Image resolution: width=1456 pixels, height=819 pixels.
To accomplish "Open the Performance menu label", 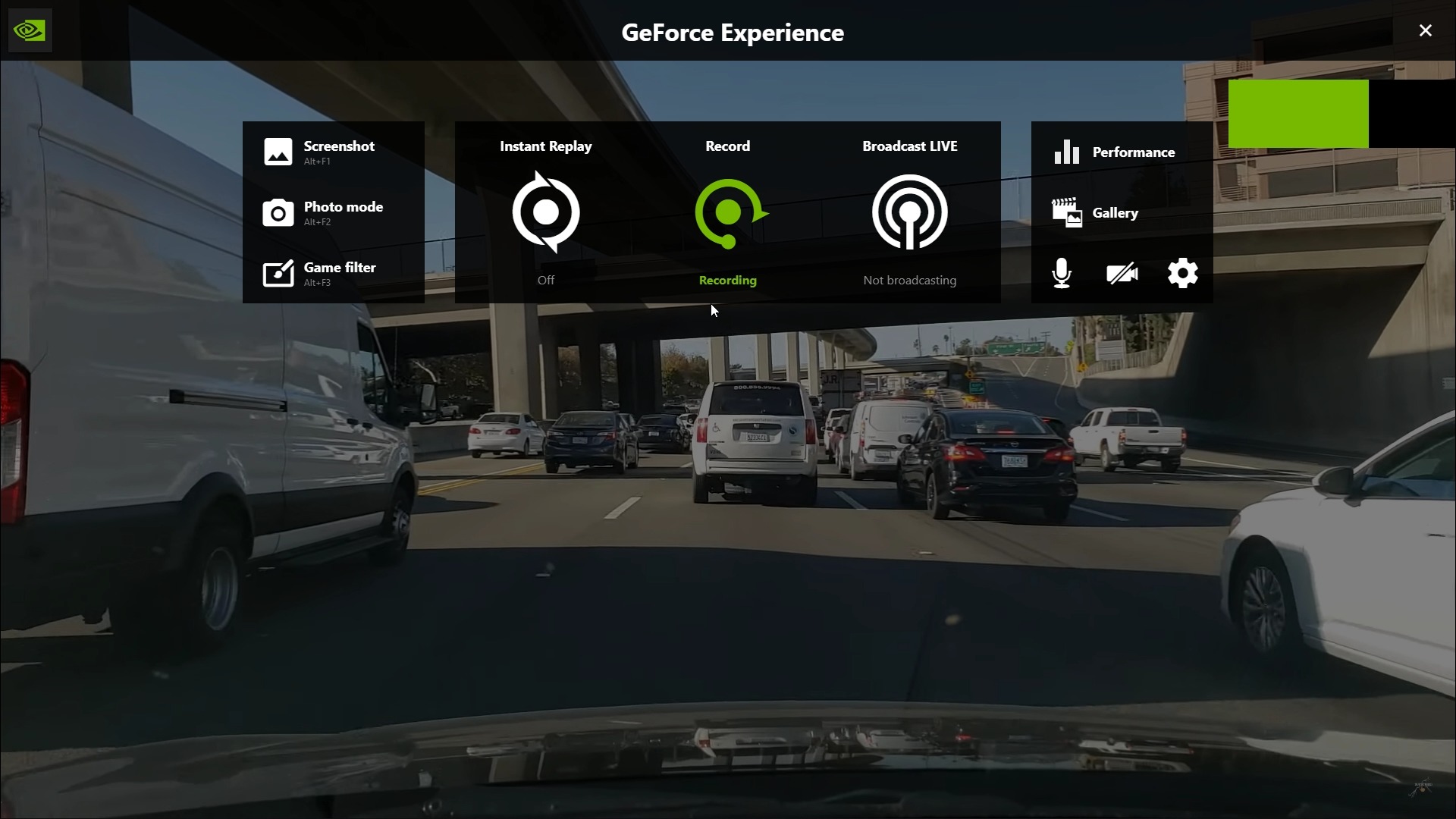I will [x=1133, y=152].
